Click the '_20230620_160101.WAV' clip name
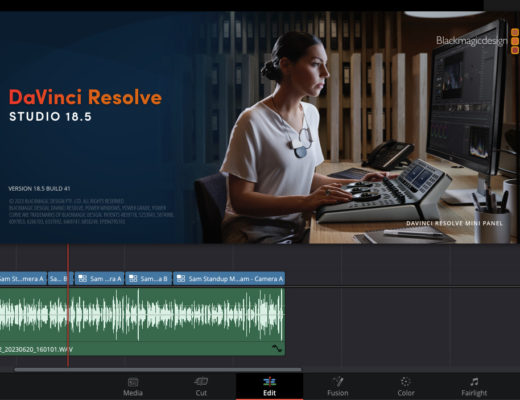The height and width of the screenshot is (400, 520). pyautogui.click(x=37, y=349)
